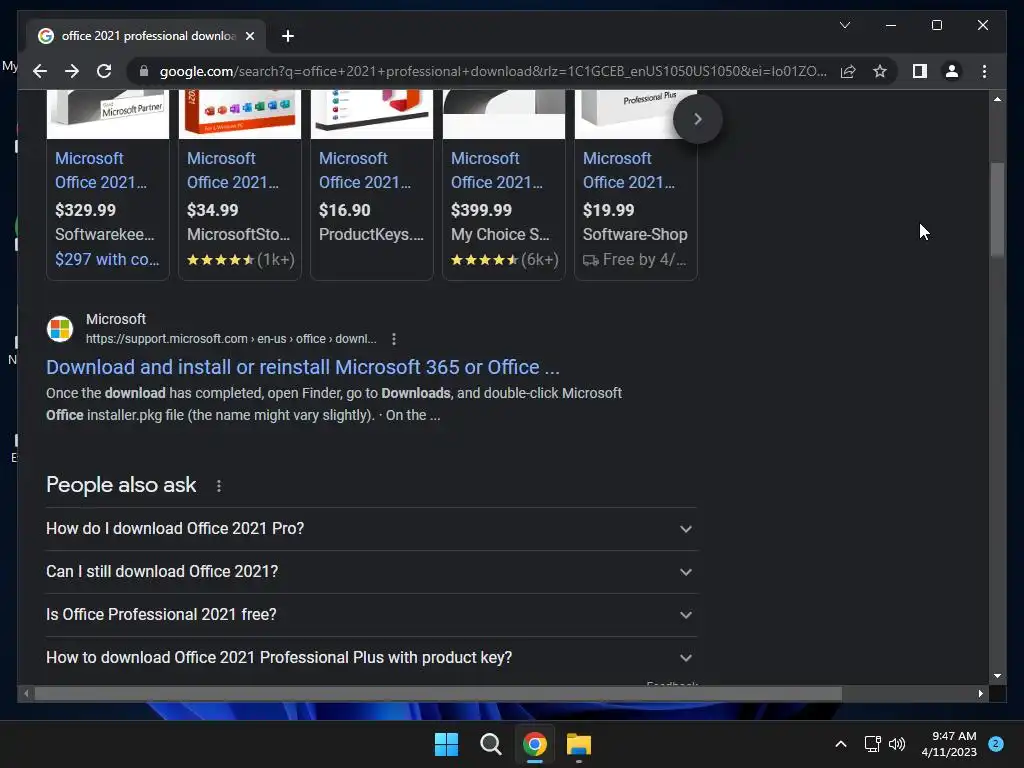Open the volume speaker tray icon
This screenshot has height=768, width=1024.
click(x=897, y=744)
